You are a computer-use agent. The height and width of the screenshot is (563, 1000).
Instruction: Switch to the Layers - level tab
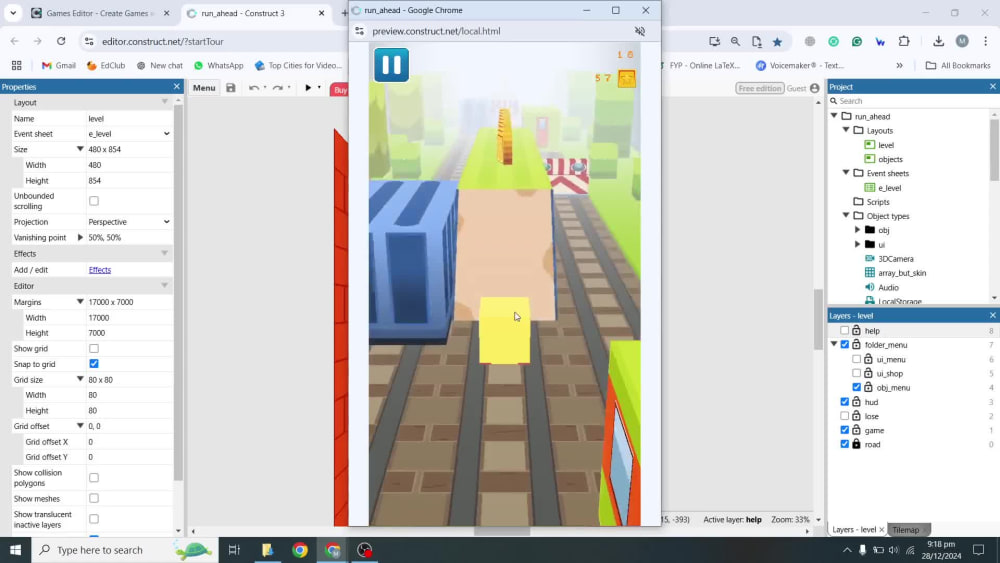pos(854,530)
